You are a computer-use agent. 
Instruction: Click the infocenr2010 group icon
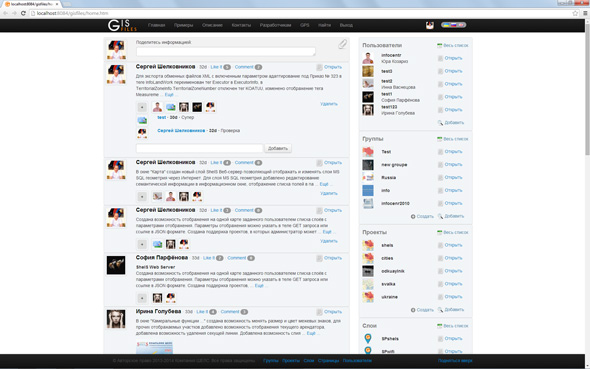click(368, 203)
